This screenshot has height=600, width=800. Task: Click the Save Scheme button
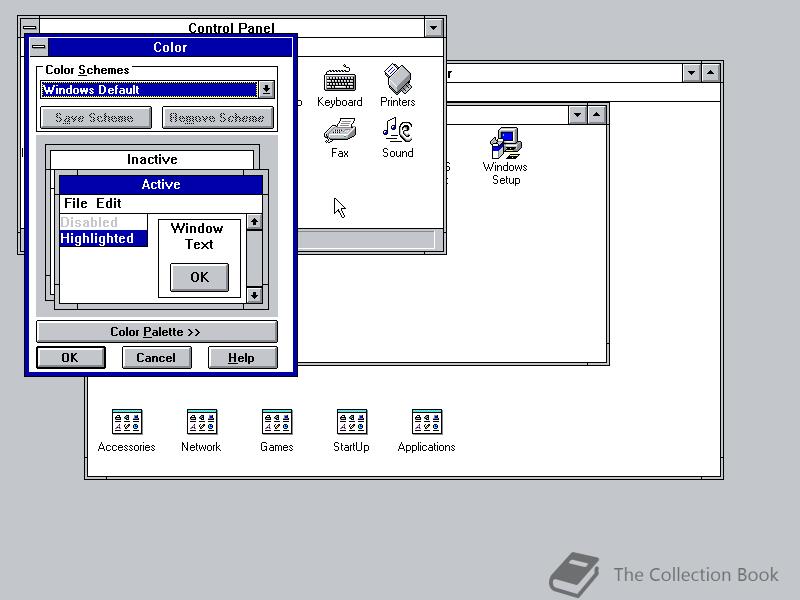point(95,118)
